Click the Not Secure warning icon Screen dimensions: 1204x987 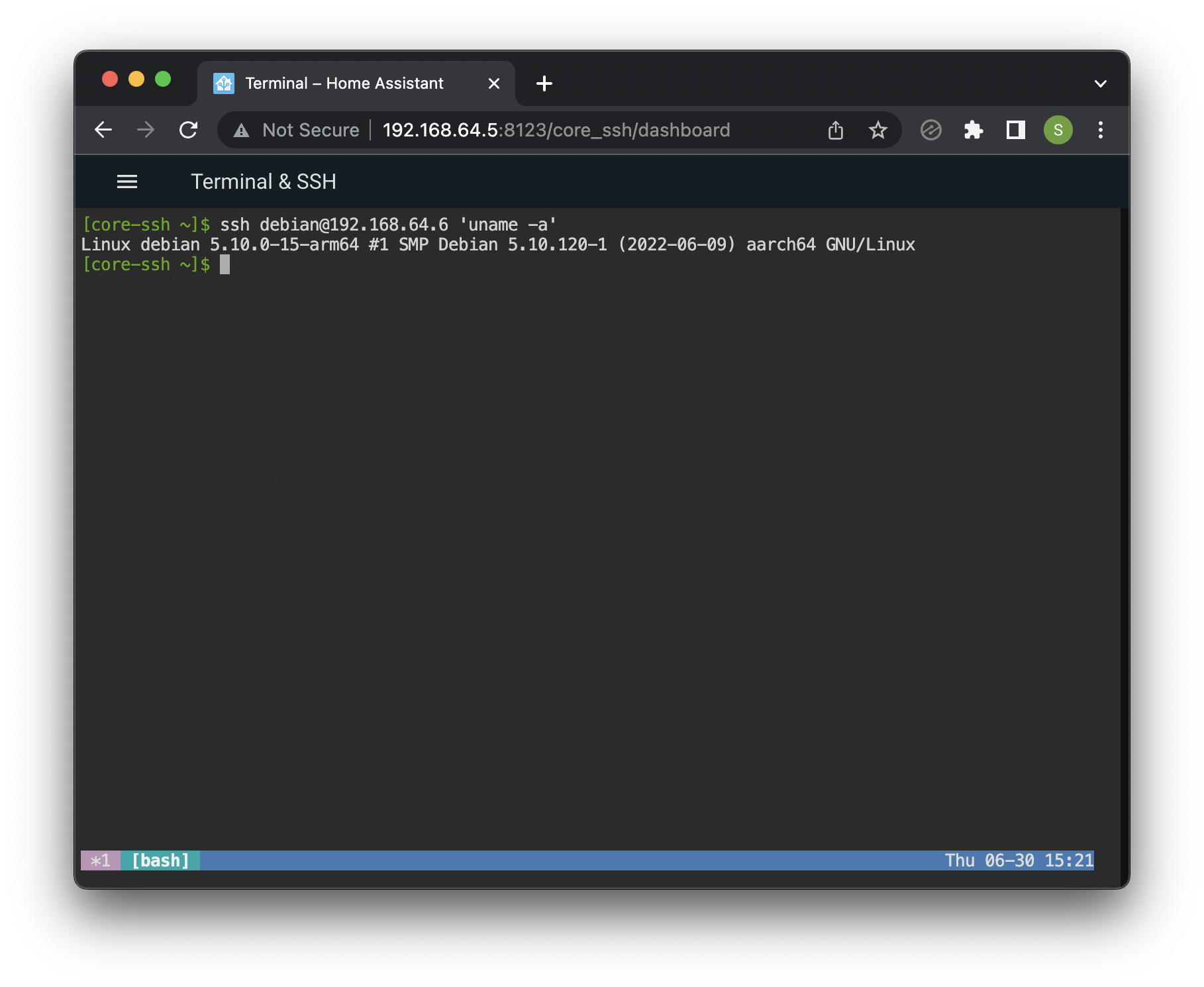click(x=242, y=130)
